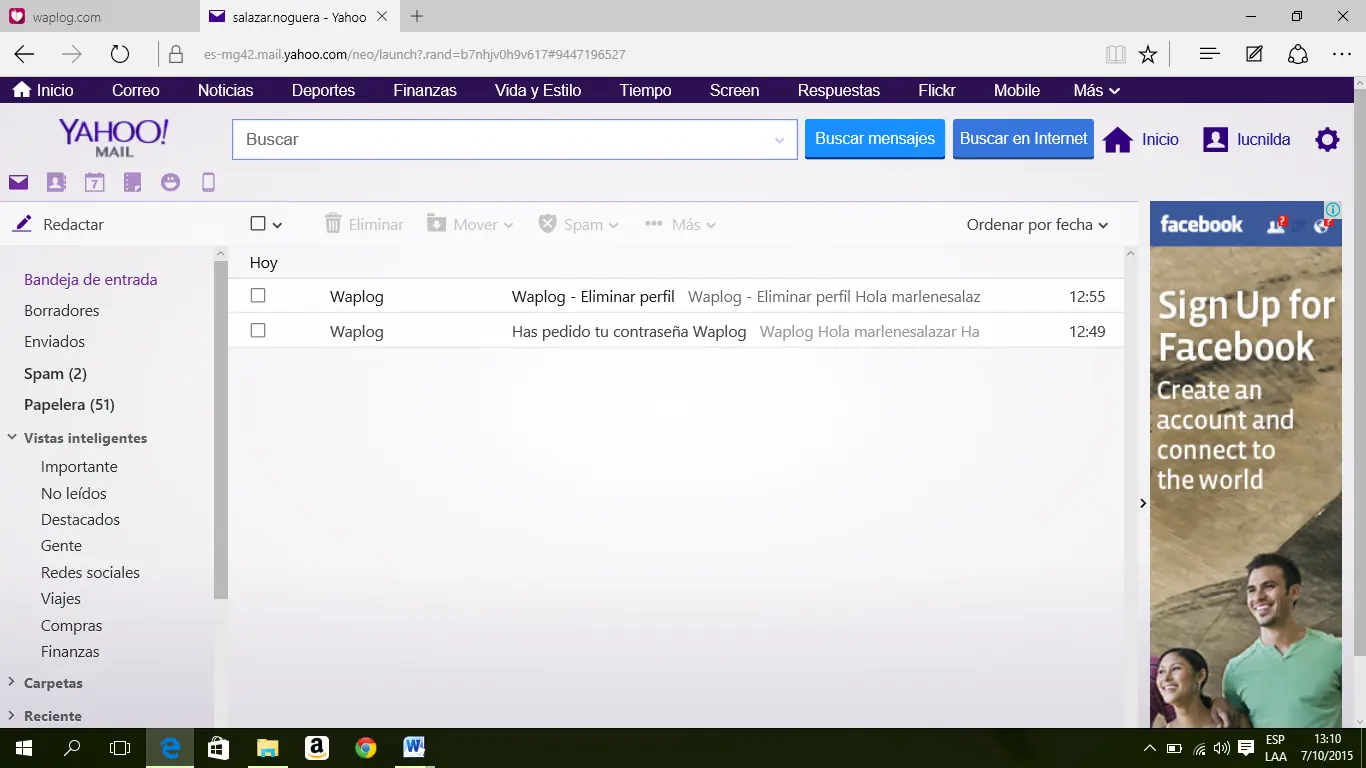Open the Yahoo Mail inbox envelope icon
The image size is (1366, 768).
(x=18, y=182)
